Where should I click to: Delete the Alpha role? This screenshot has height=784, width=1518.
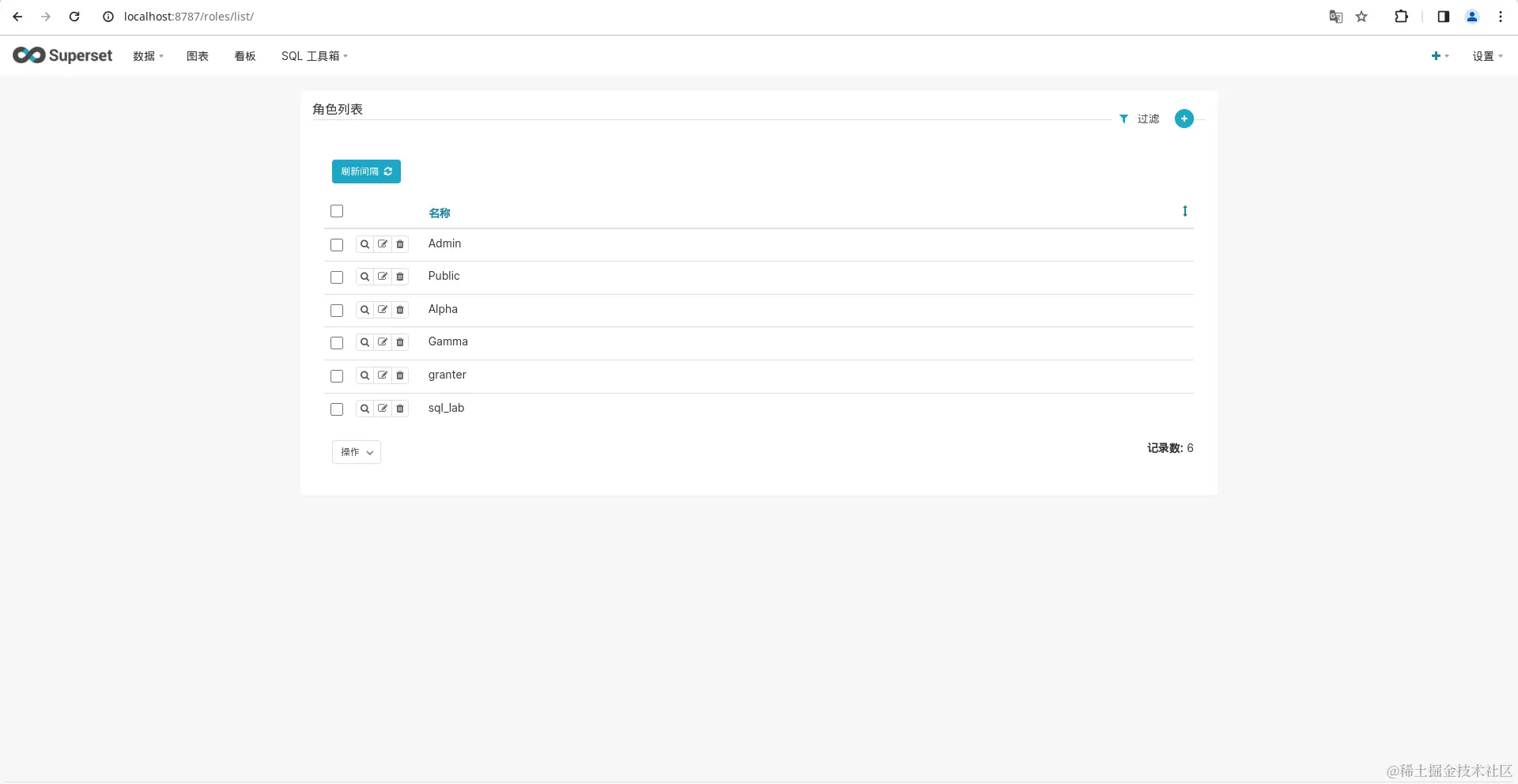click(400, 310)
